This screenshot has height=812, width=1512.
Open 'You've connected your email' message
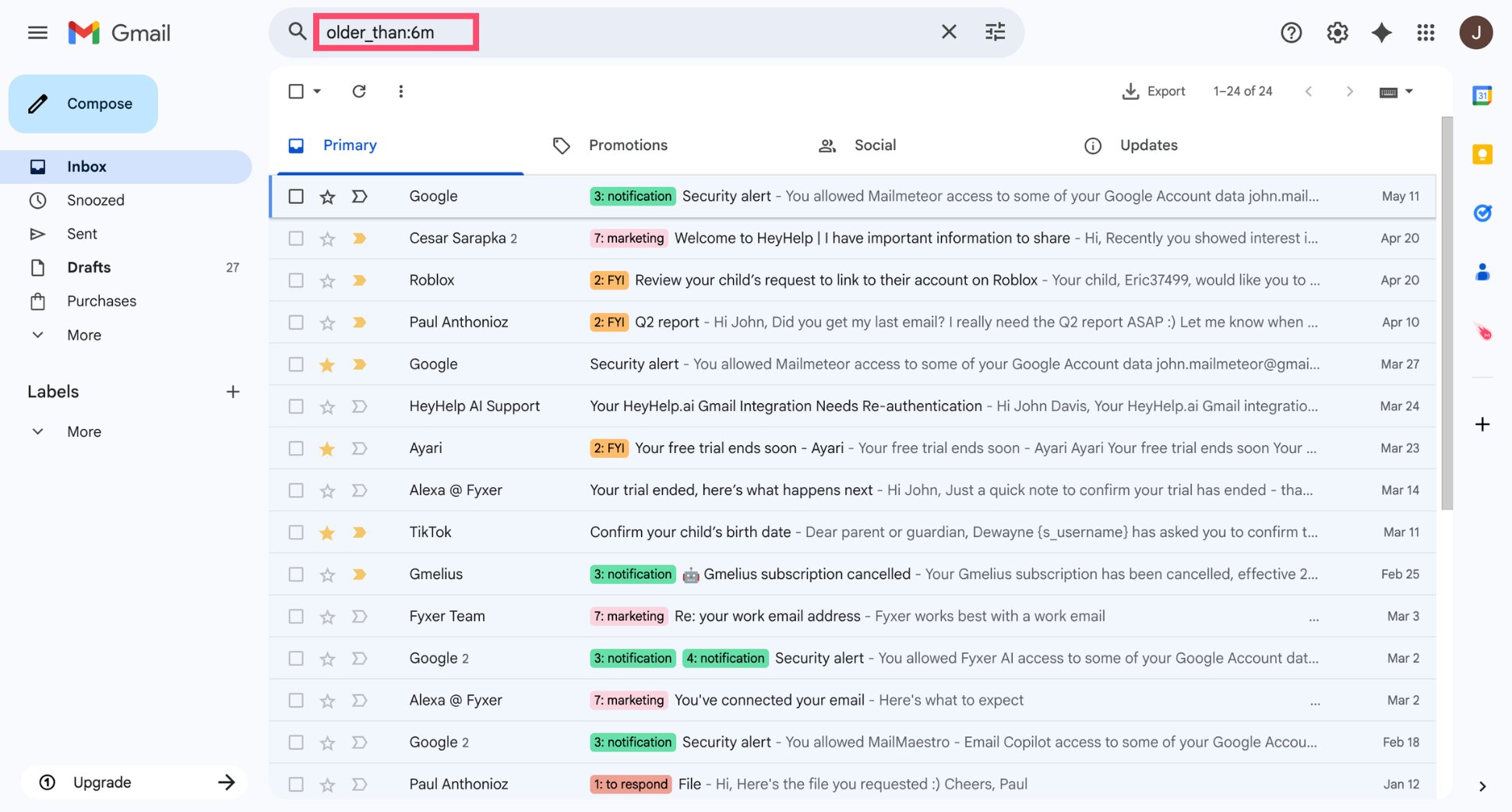(852, 701)
